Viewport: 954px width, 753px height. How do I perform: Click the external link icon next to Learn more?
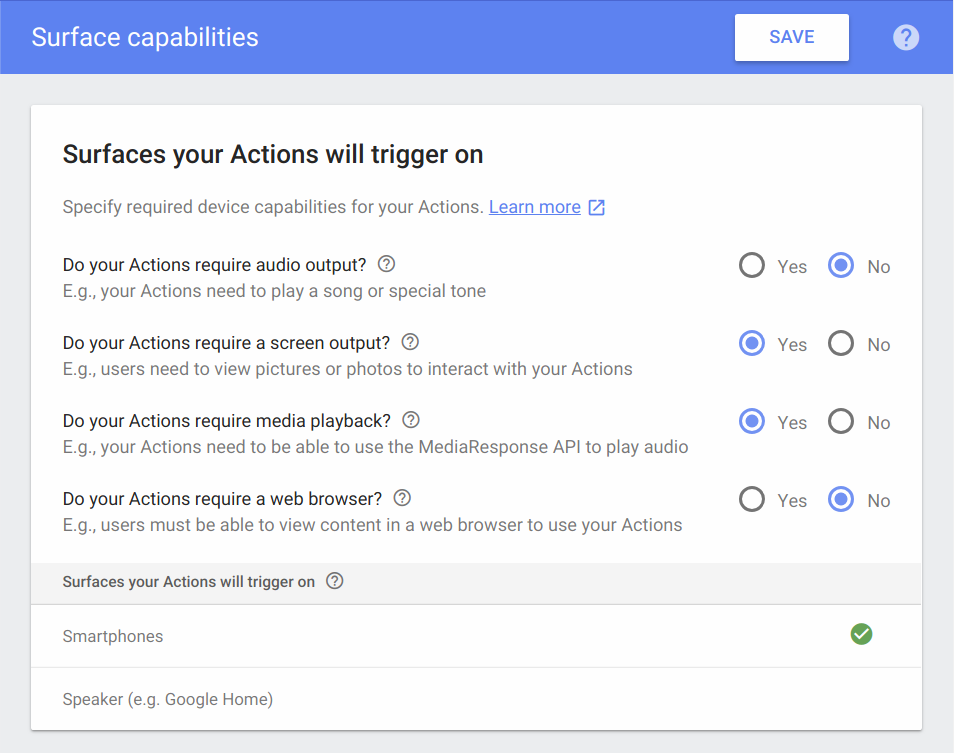click(597, 207)
